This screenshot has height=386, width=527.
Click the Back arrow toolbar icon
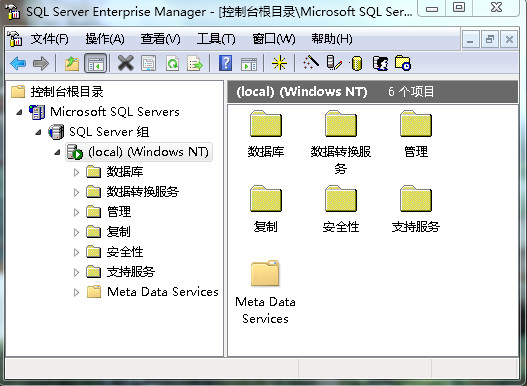tap(18, 63)
